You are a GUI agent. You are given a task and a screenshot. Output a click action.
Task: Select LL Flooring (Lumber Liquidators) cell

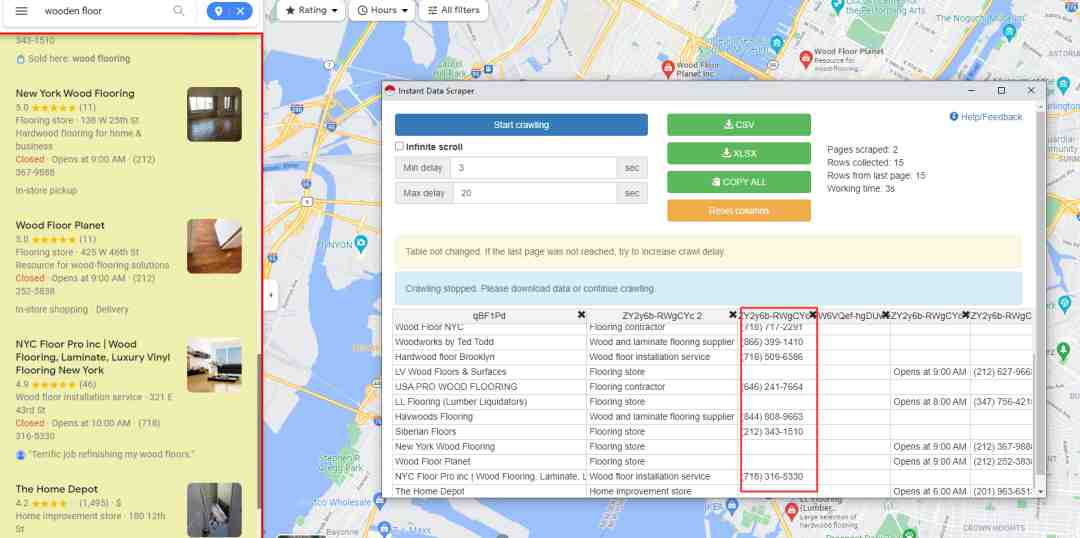[x=490, y=402]
